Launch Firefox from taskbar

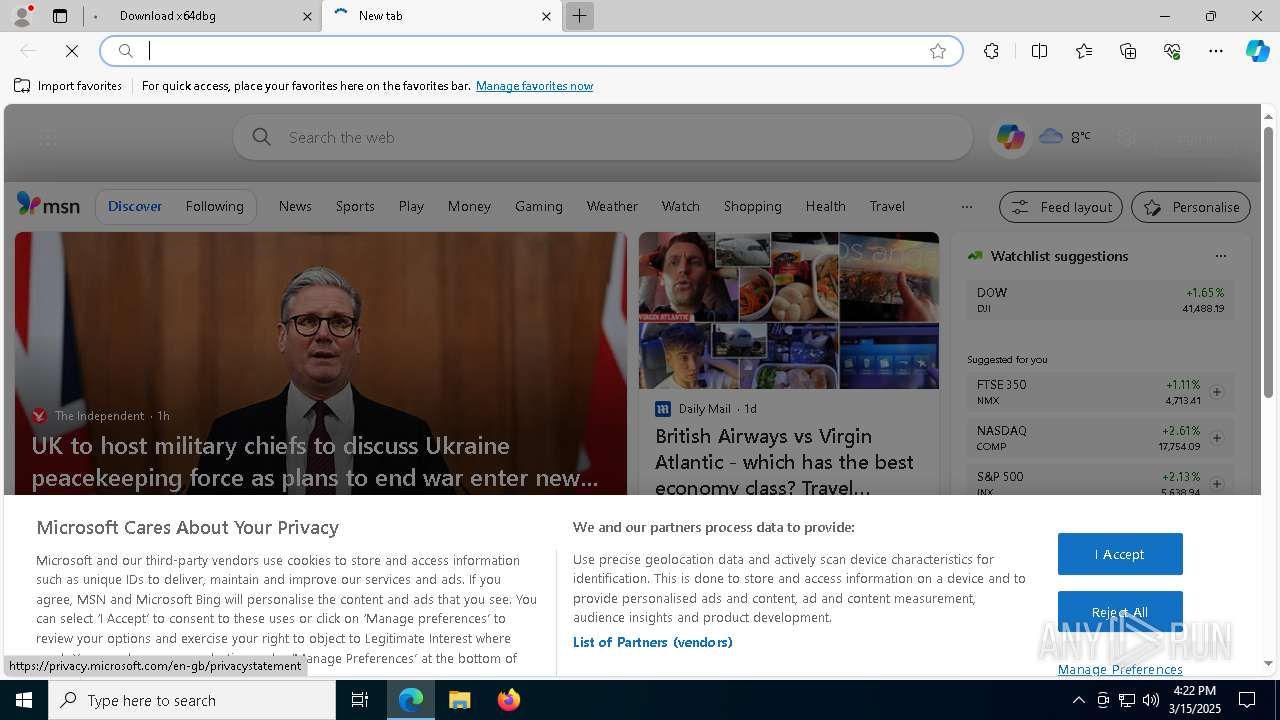tap(508, 700)
